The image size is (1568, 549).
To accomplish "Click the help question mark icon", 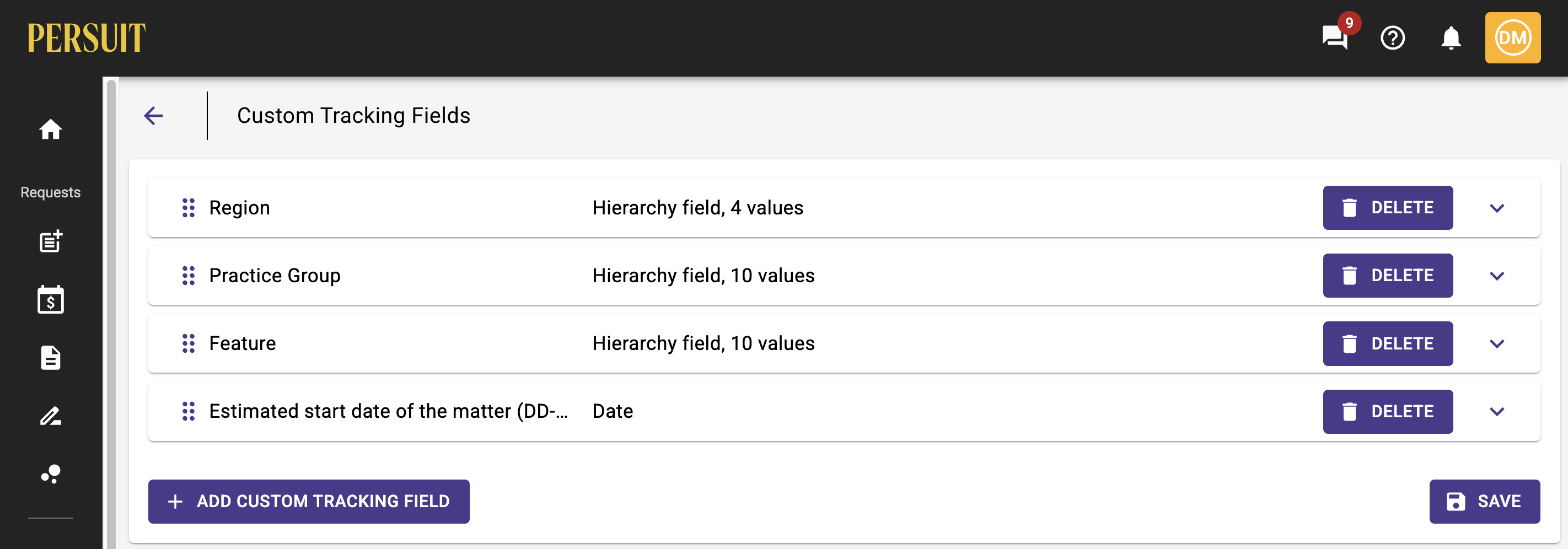I will pos(1393,37).
